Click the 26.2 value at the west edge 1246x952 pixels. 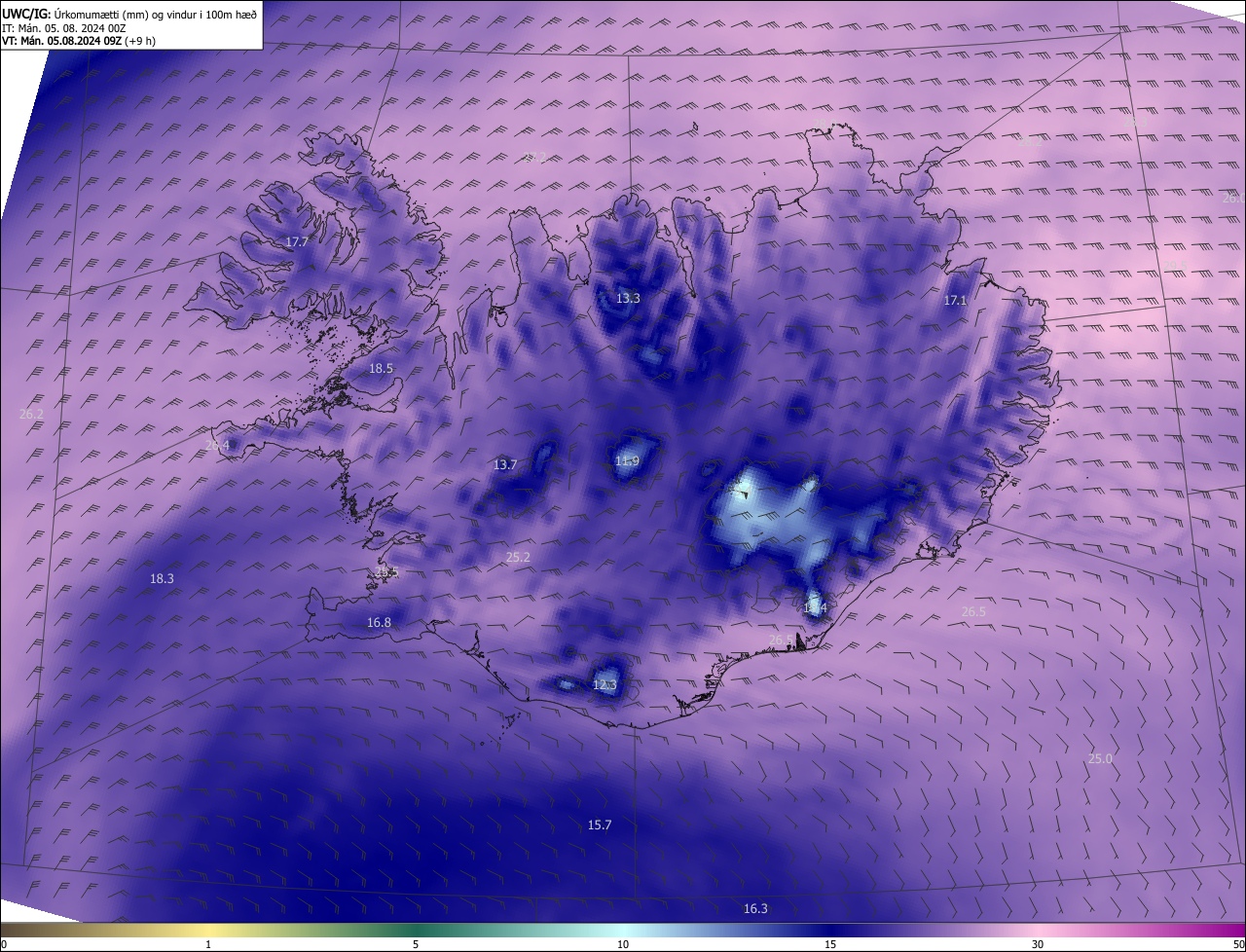click(31, 414)
